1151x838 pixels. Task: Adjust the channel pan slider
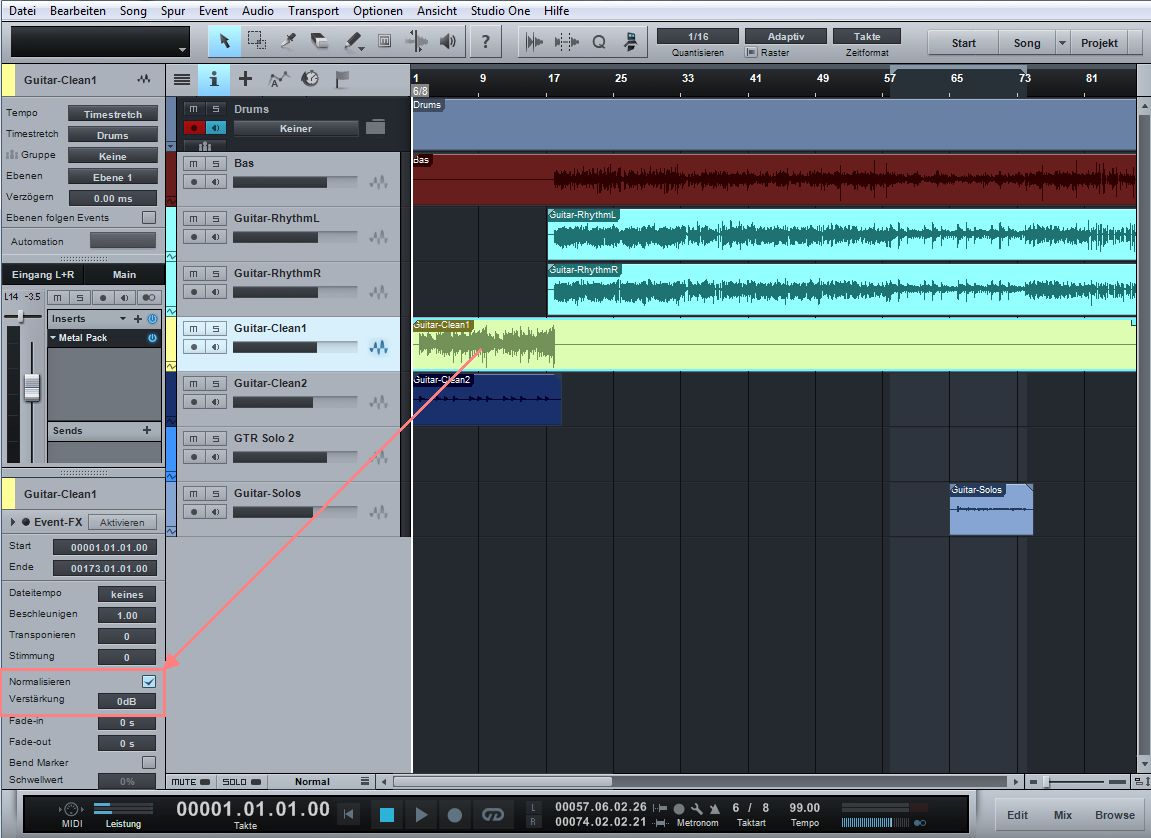tap(21, 316)
